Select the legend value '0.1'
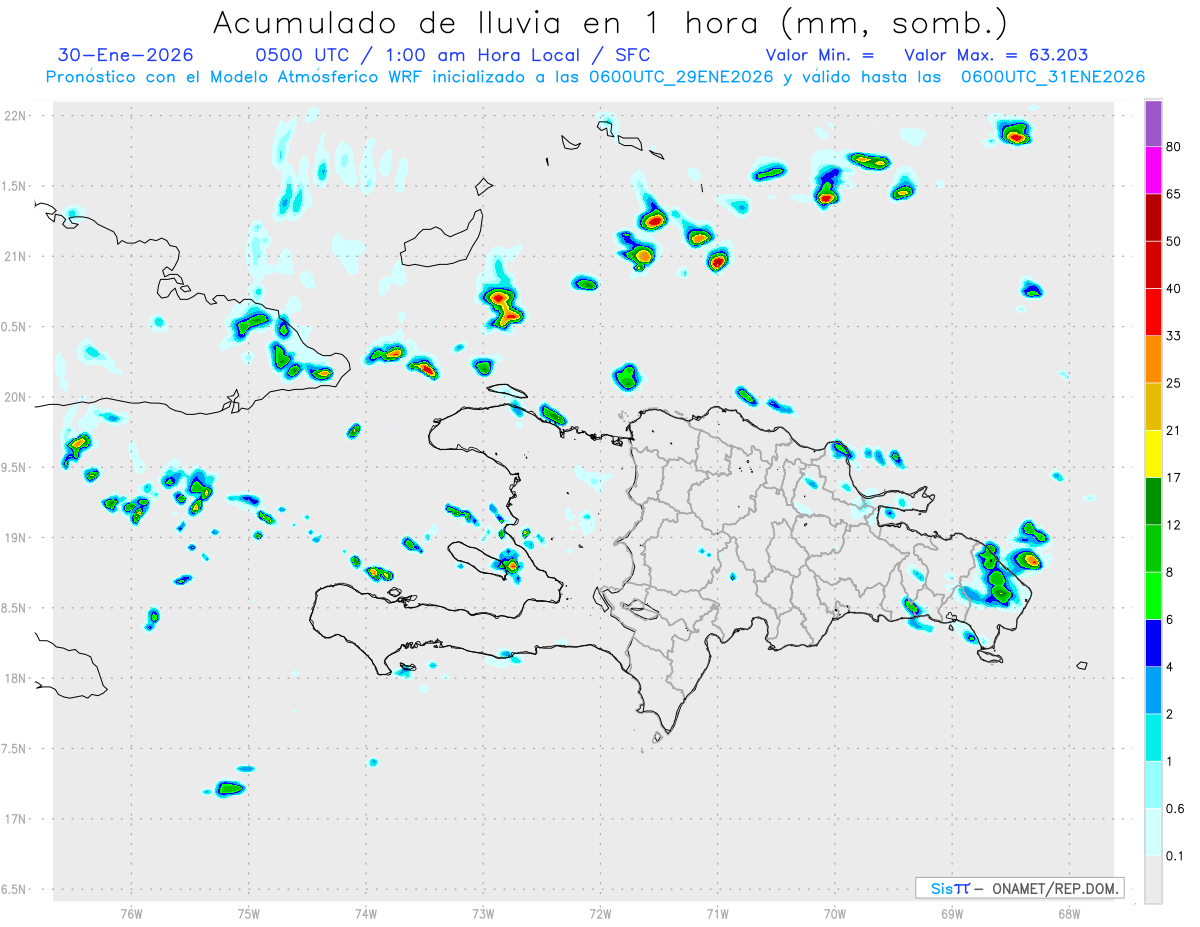This screenshot has width=1200, height=927. click(1176, 856)
